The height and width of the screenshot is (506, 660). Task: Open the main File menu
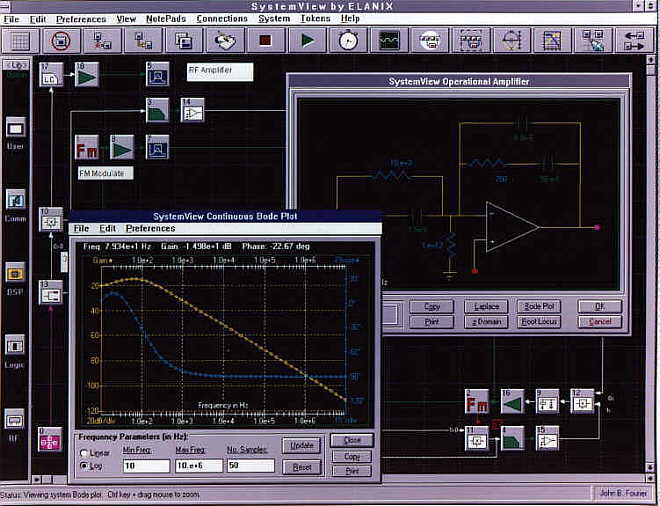pyautogui.click(x=11, y=19)
